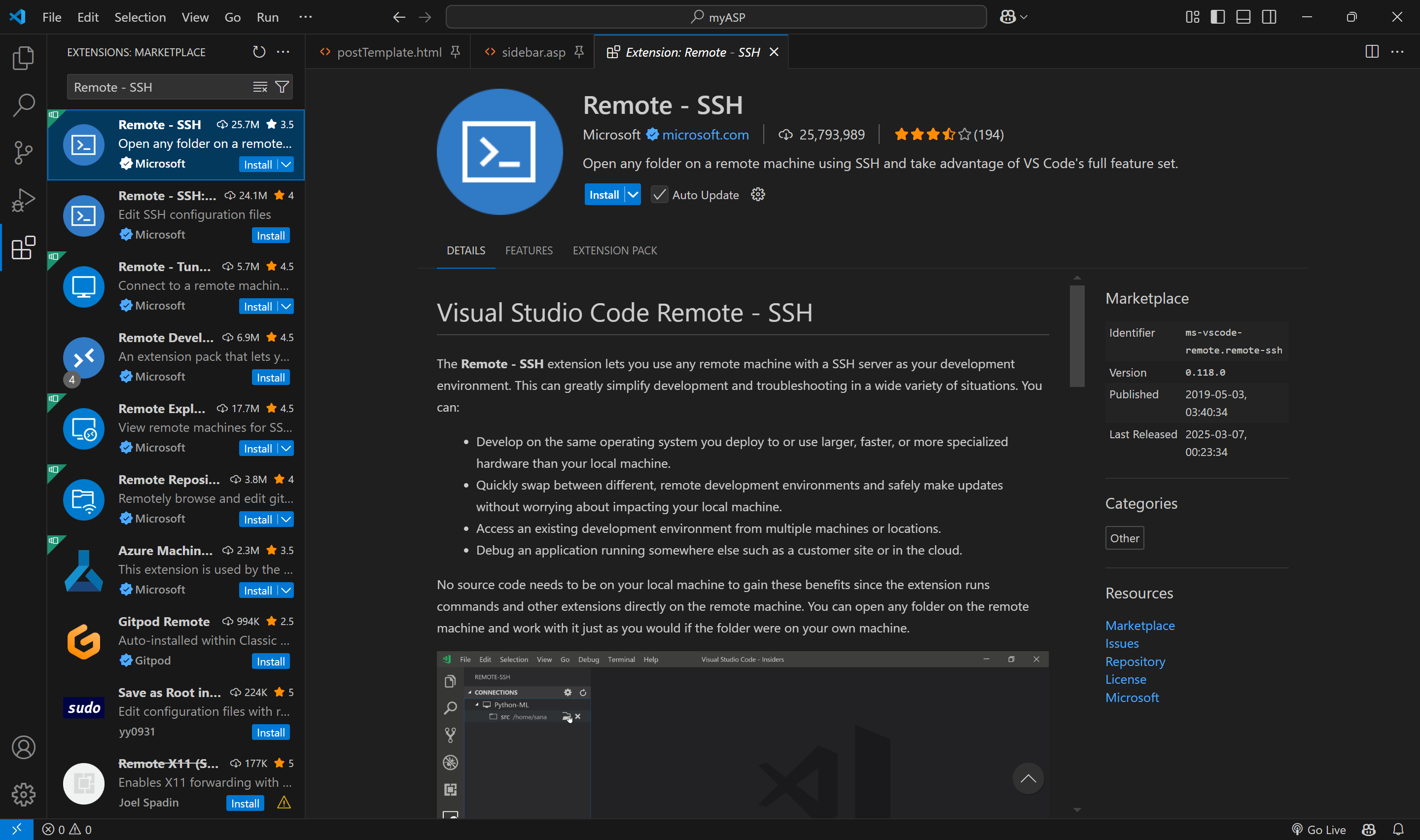Install the Gitpod Remote extension
This screenshot has height=840, width=1420.
point(271,661)
